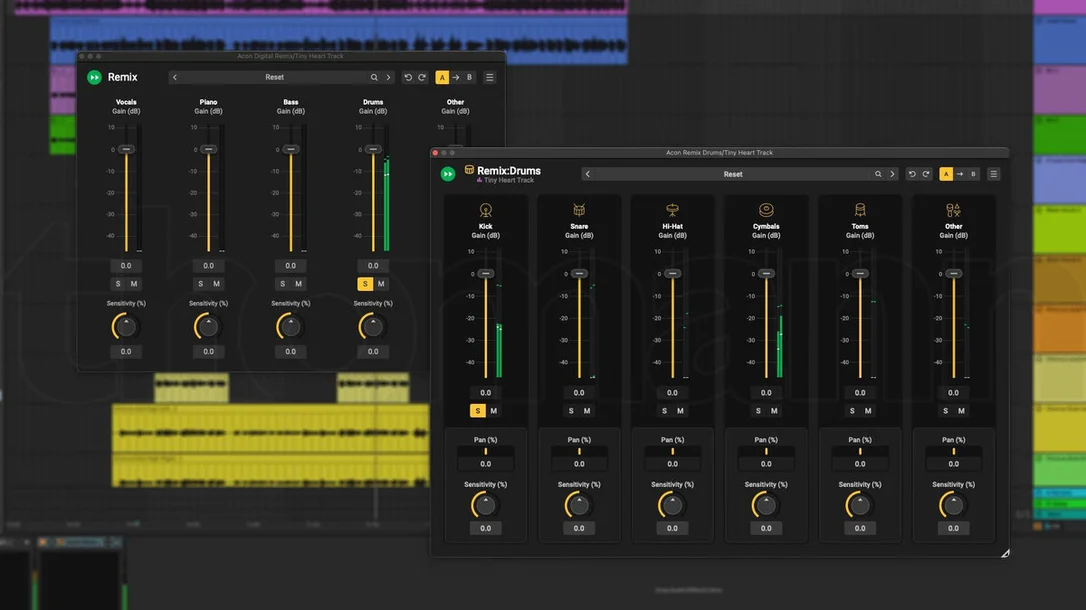
Task: Switch to B setting in Remix:Drums
Action: point(973,174)
